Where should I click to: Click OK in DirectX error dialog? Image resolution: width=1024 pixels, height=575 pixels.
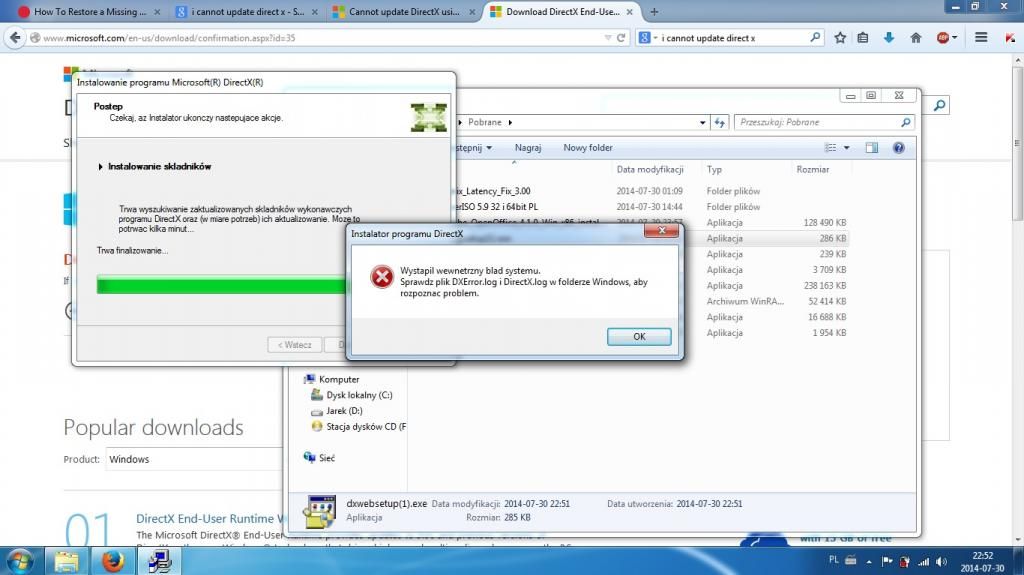click(x=639, y=337)
